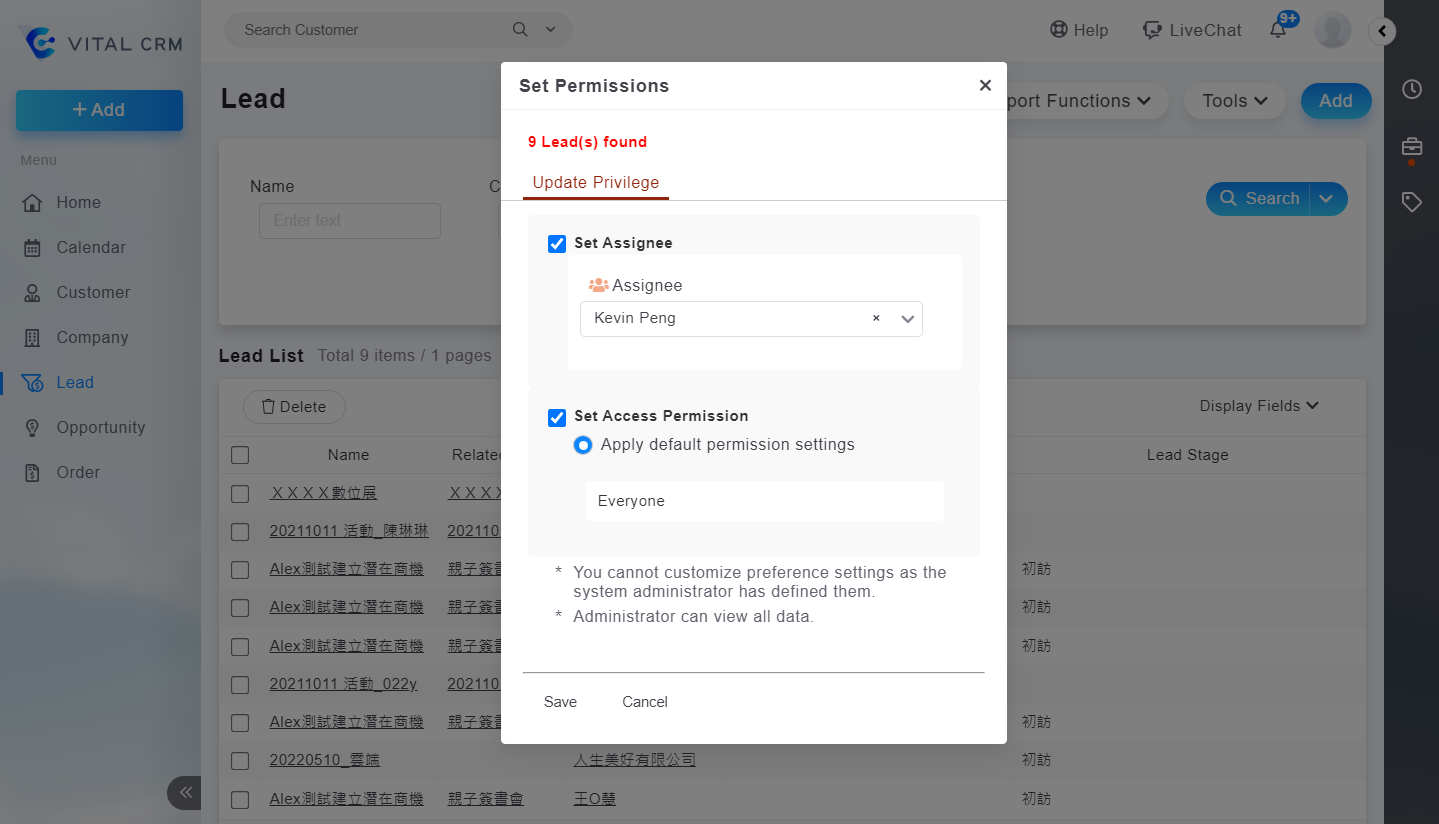Uncheck the Set Assignee checkbox
1439x824 pixels.
[x=557, y=244]
